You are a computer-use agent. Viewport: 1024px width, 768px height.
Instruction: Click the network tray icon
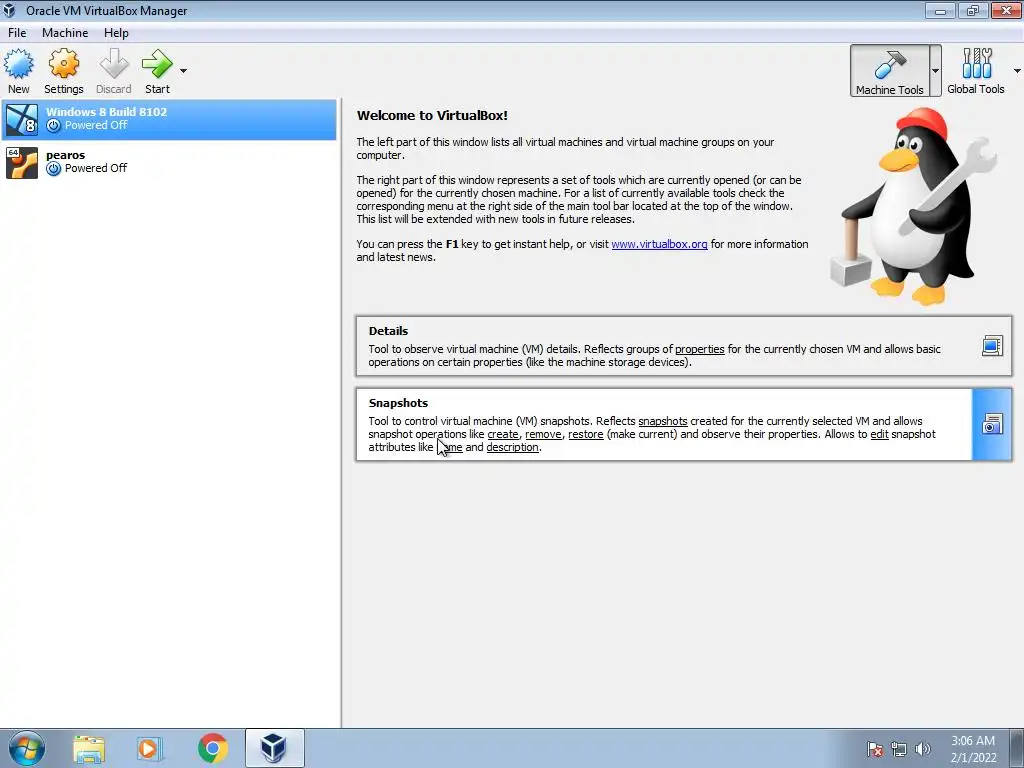click(899, 749)
